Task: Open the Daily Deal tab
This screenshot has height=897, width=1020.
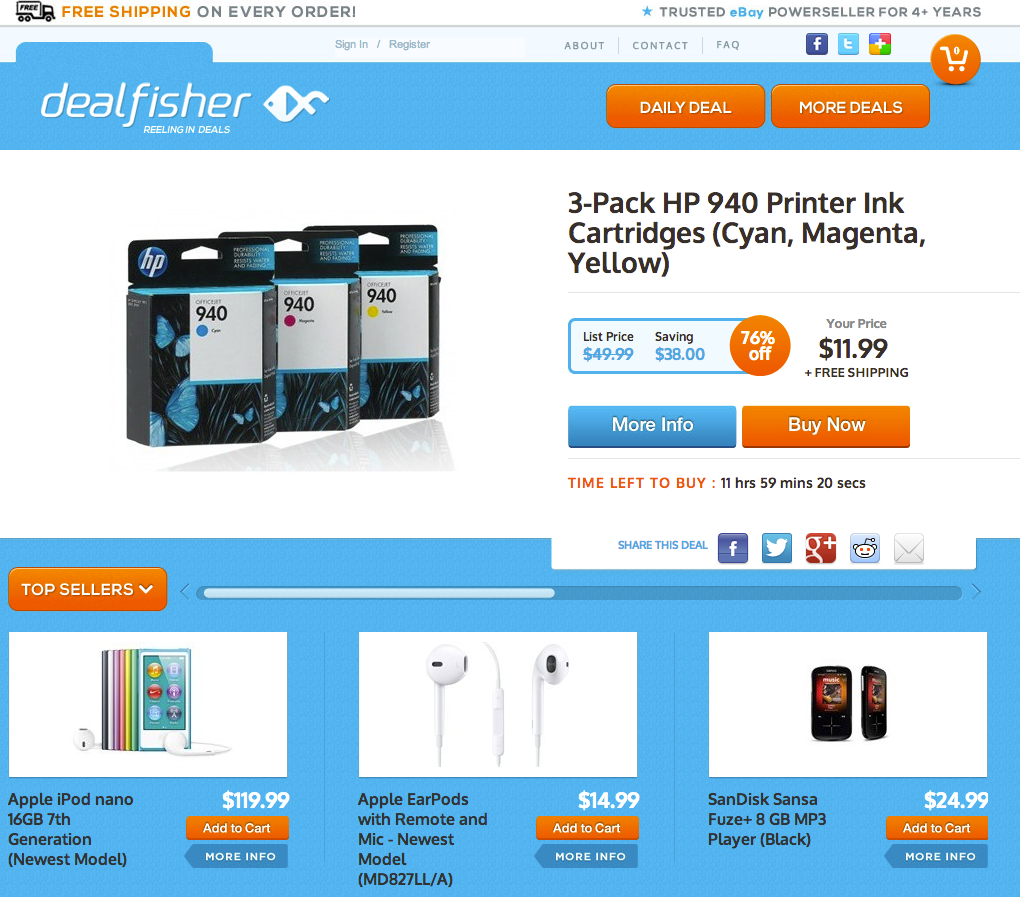Action: [685, 107]
